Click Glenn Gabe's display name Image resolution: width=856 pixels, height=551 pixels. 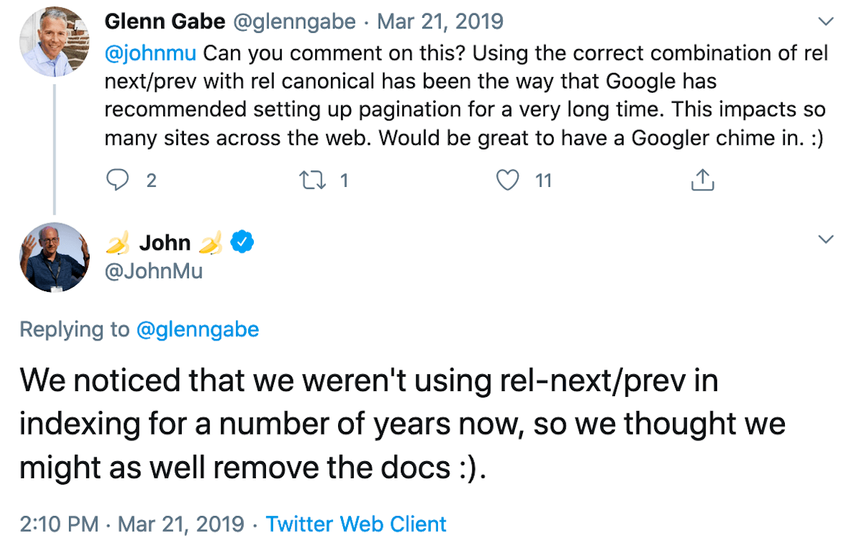click(164, 21)
